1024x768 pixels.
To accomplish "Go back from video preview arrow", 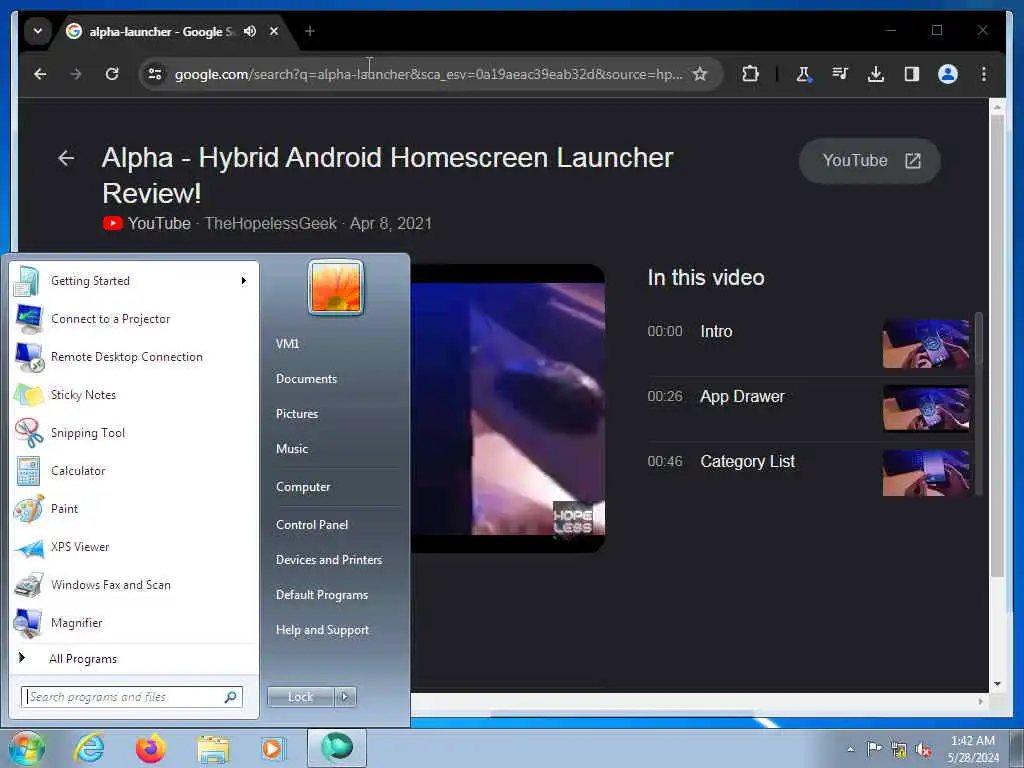I will coord(66,158).
